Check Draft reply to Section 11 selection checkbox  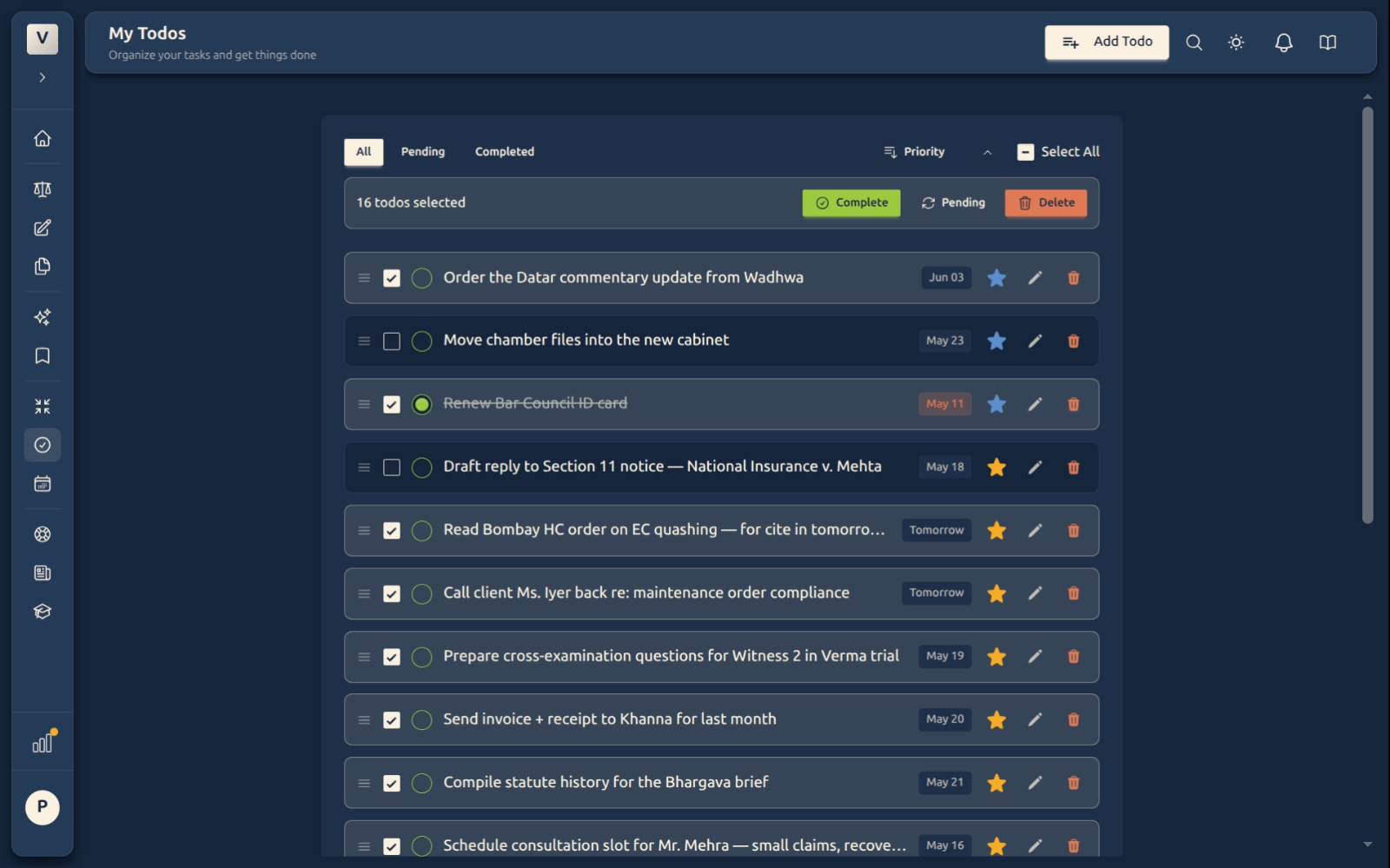(x=392, y=467)
